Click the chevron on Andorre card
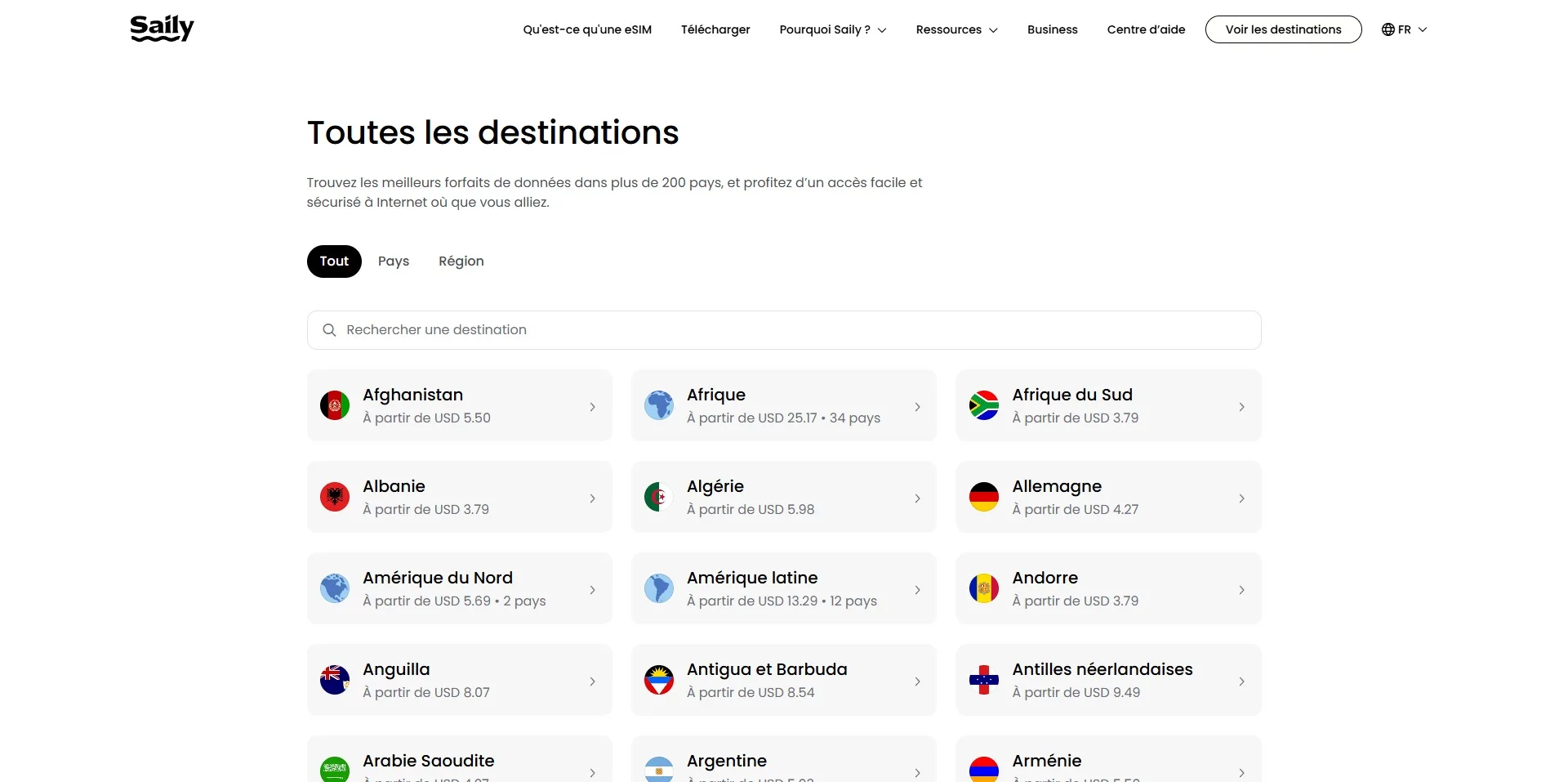Viewport: 1568px width, 782px height. point(1242,590)
